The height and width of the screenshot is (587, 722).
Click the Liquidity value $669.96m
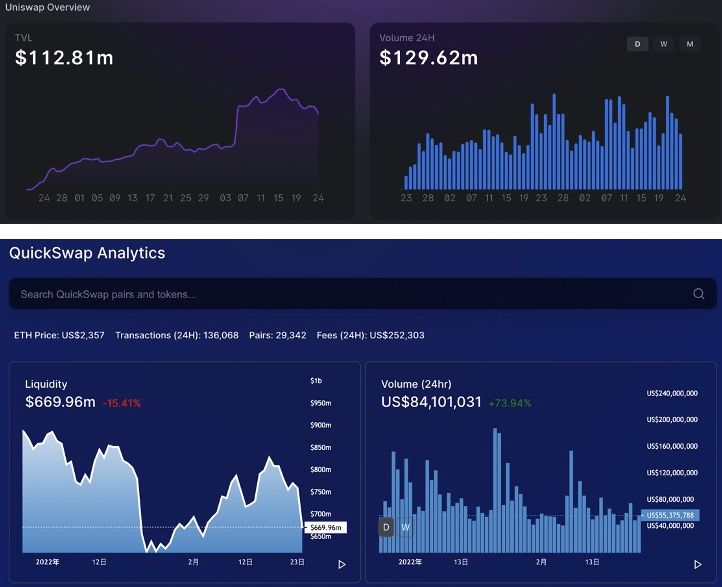click(x=60, y=402)
